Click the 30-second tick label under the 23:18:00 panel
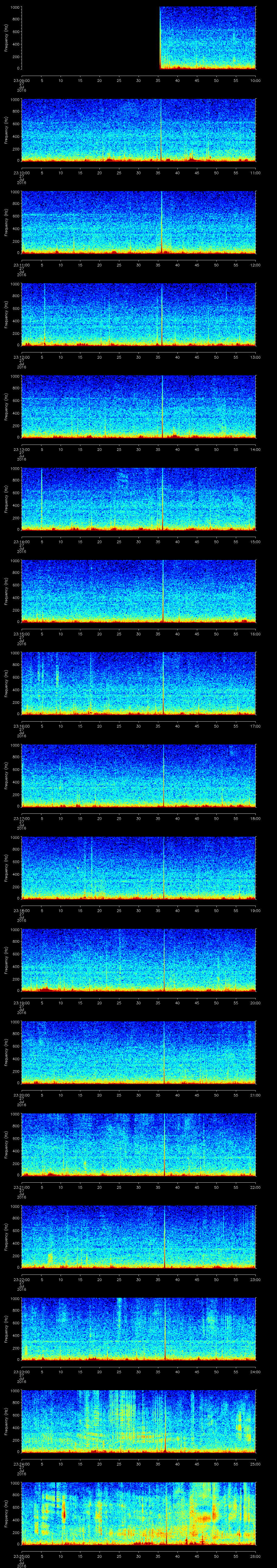The image size is (277, 1568). [x=138, y=910]
